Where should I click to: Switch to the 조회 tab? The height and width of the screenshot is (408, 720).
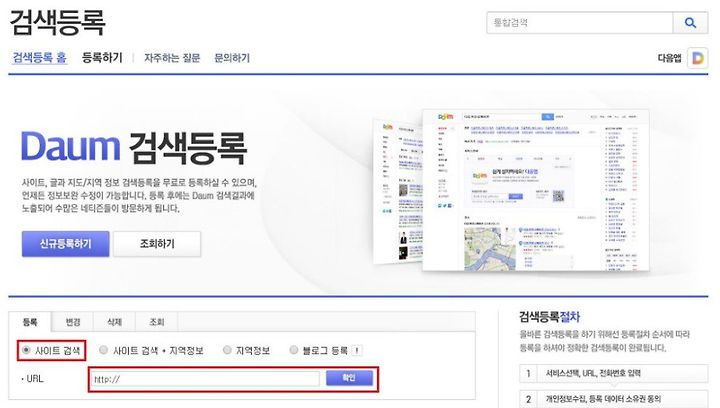pyautogui.click(x=157, y=322)
